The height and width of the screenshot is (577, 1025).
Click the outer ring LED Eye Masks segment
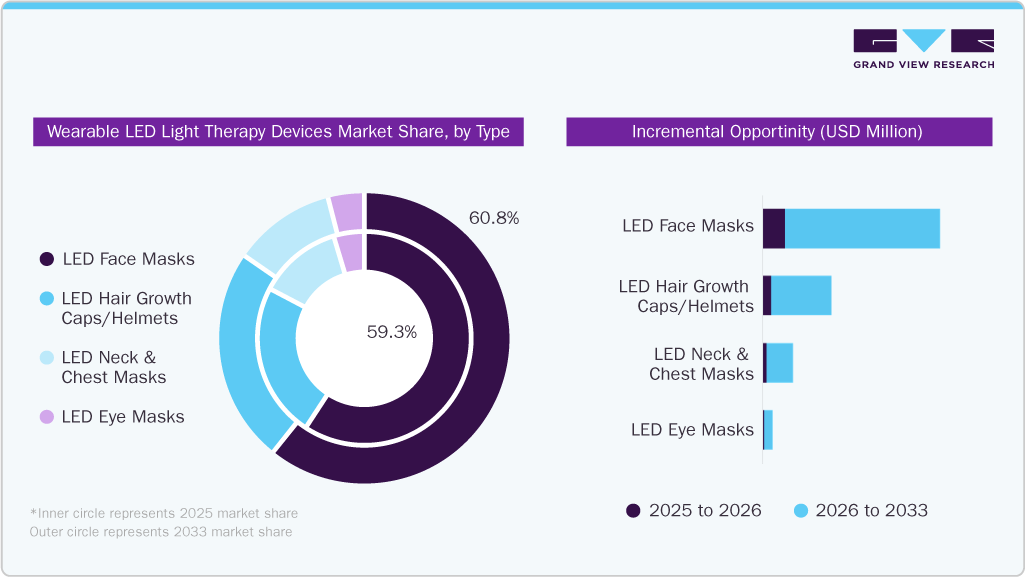point(347,213)
